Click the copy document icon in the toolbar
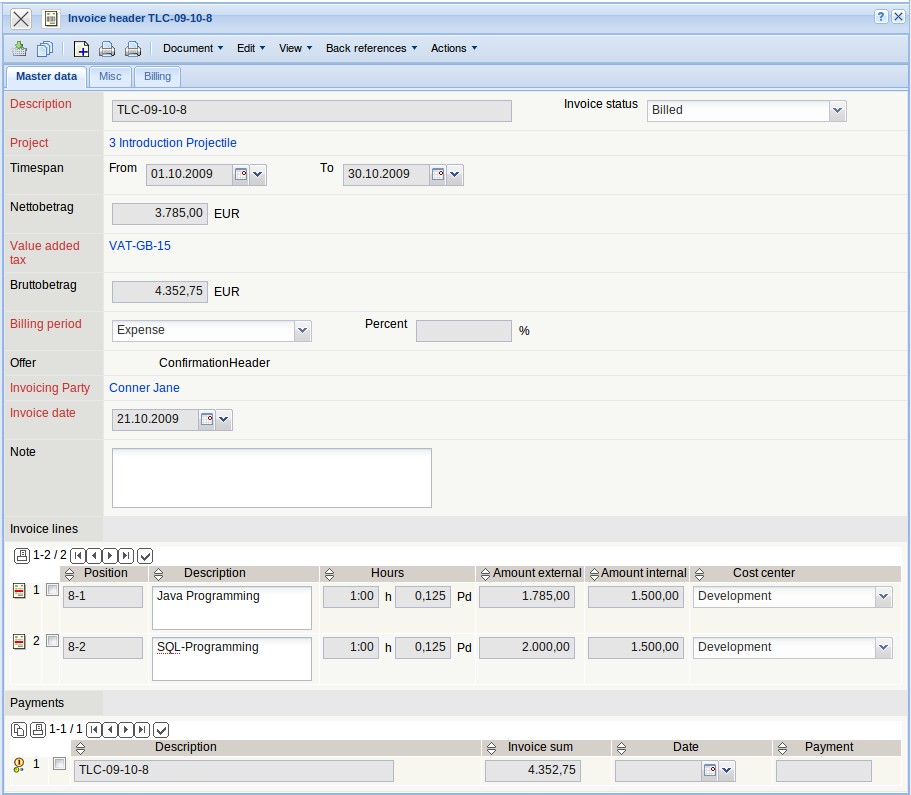This screenshot has height=795, width=911. [45, 48]
